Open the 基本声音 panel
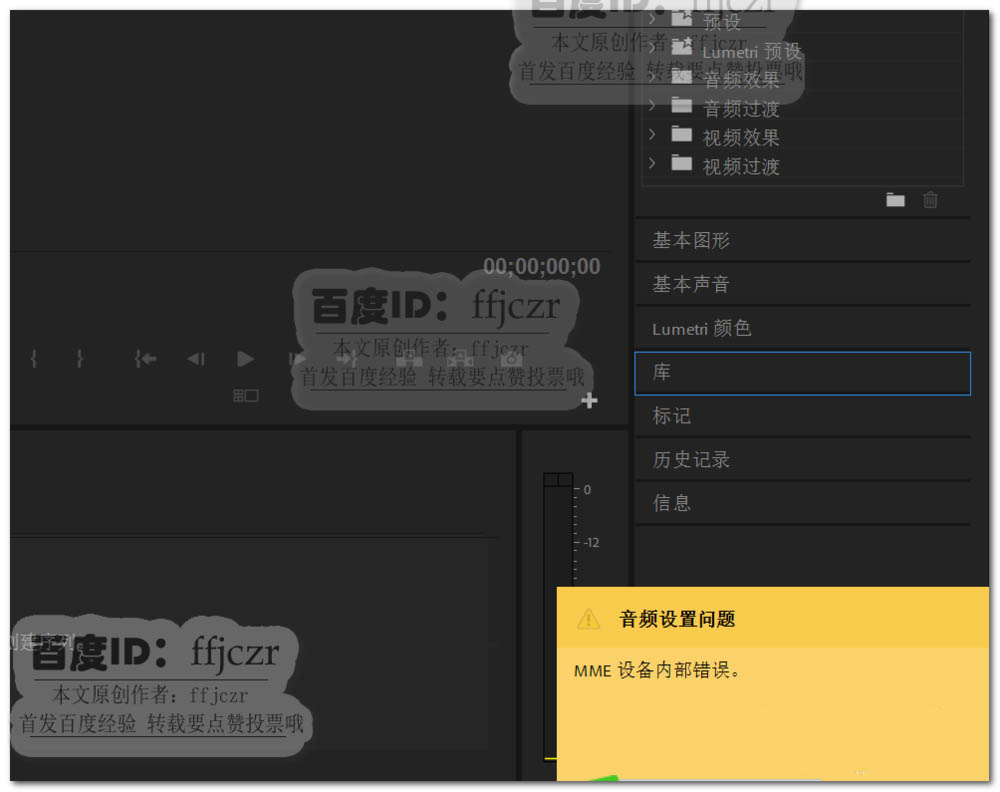The height and width of the screenshot is (792, 1000). [802, 284]
